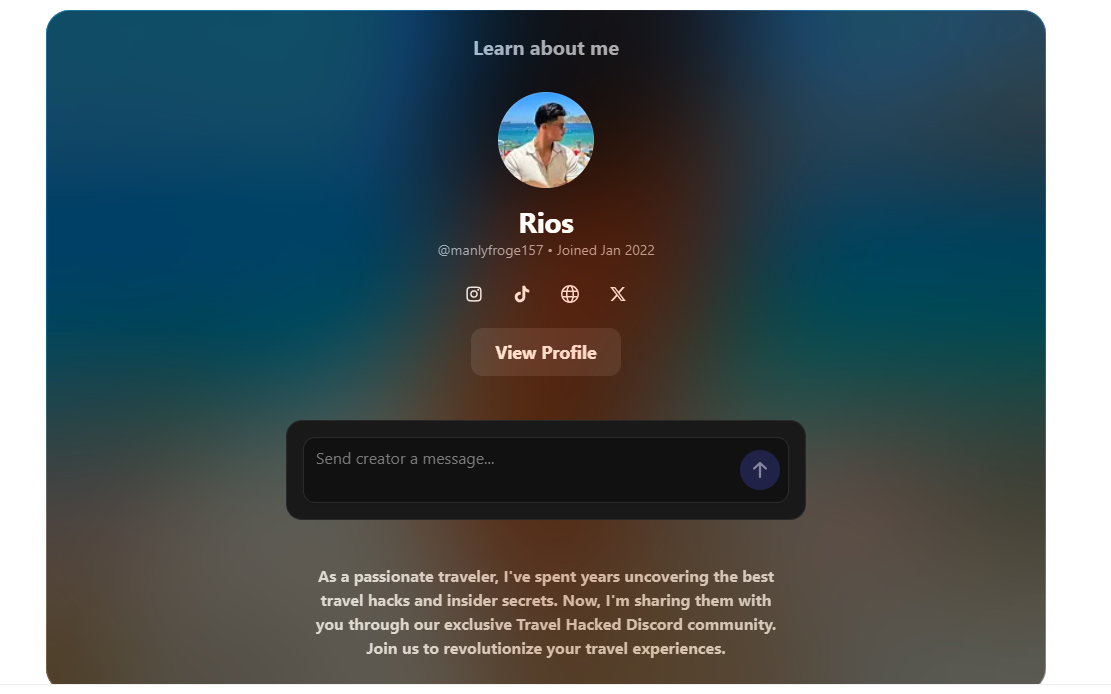Click the word 'Profile' on the button
The height and width of the screenshot is (694, 1111).
click(569, 352)
